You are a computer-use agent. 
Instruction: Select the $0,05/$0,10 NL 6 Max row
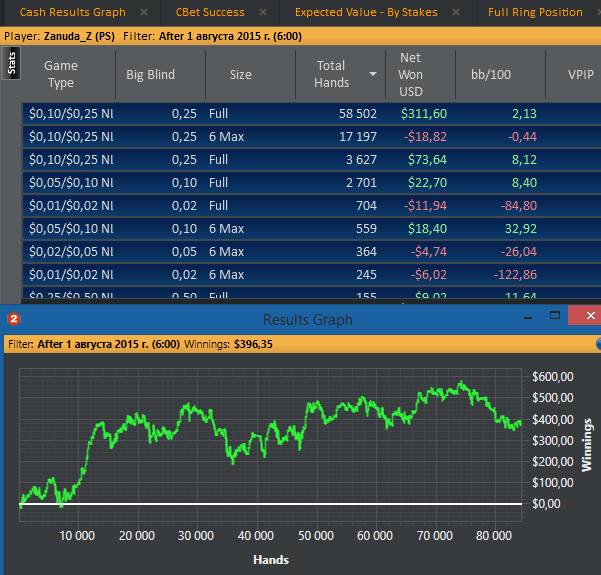(300, 229)
